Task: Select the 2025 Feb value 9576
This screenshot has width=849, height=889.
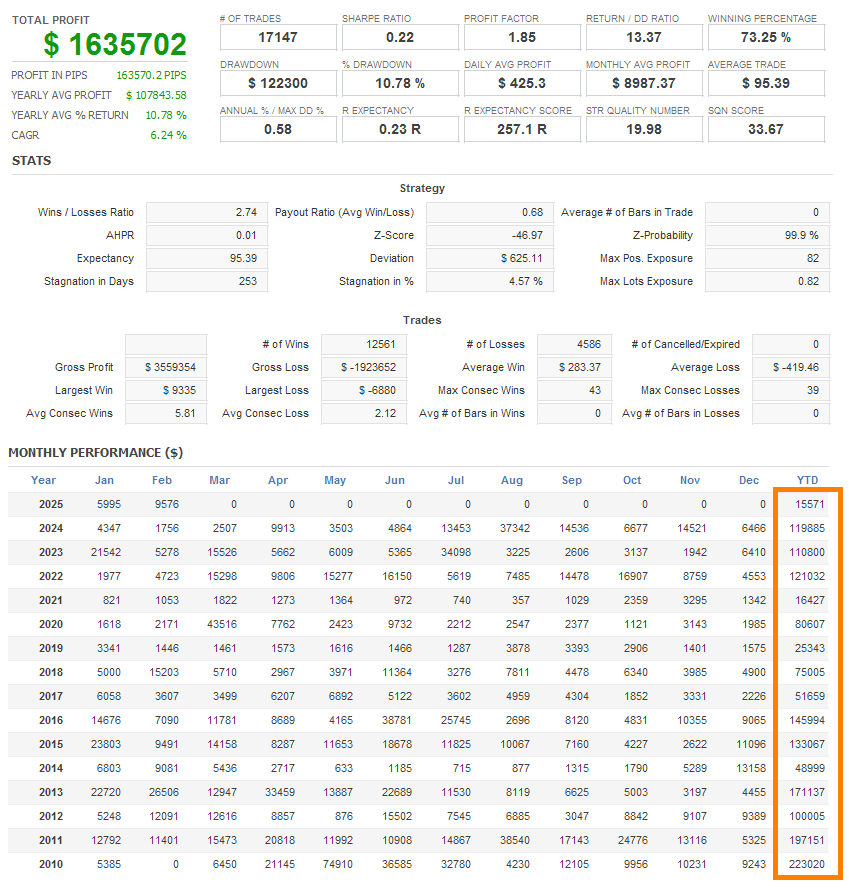Action: (x=167, y=505)
